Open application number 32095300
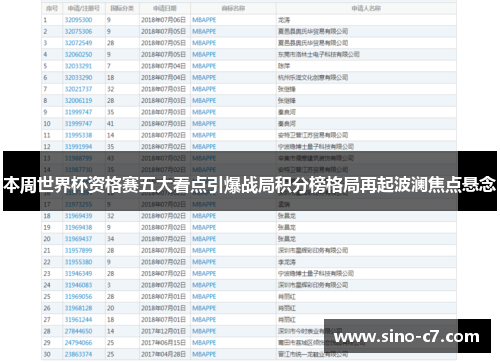The width and height of the screenshot is (500, 362). tap(78, 20)
